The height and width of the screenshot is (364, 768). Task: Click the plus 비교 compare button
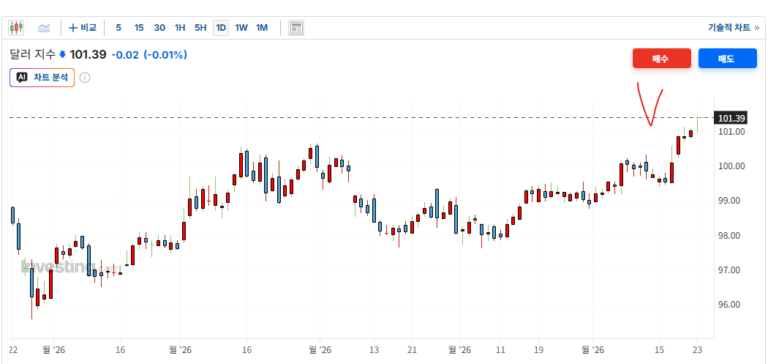point(82,28)
